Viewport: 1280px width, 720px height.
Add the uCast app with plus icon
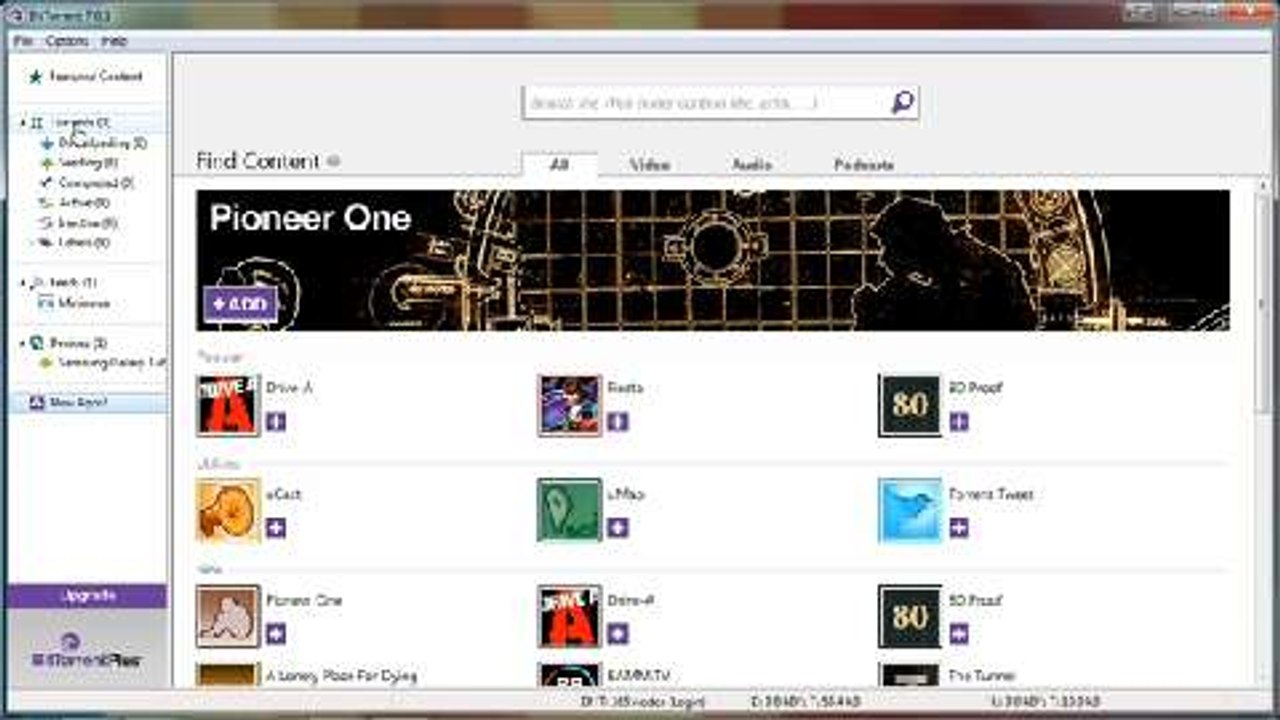(276, 528)
